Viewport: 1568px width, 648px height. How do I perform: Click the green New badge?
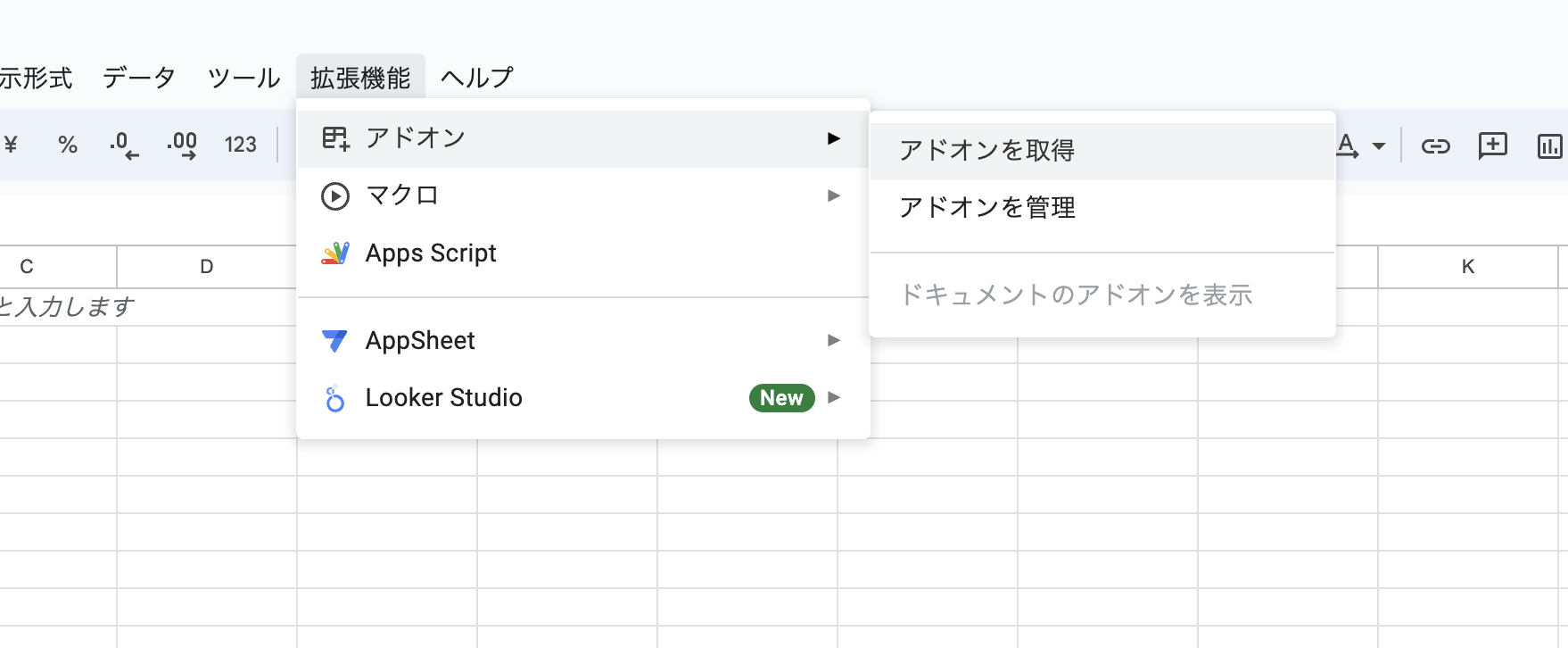pos(782,398)
